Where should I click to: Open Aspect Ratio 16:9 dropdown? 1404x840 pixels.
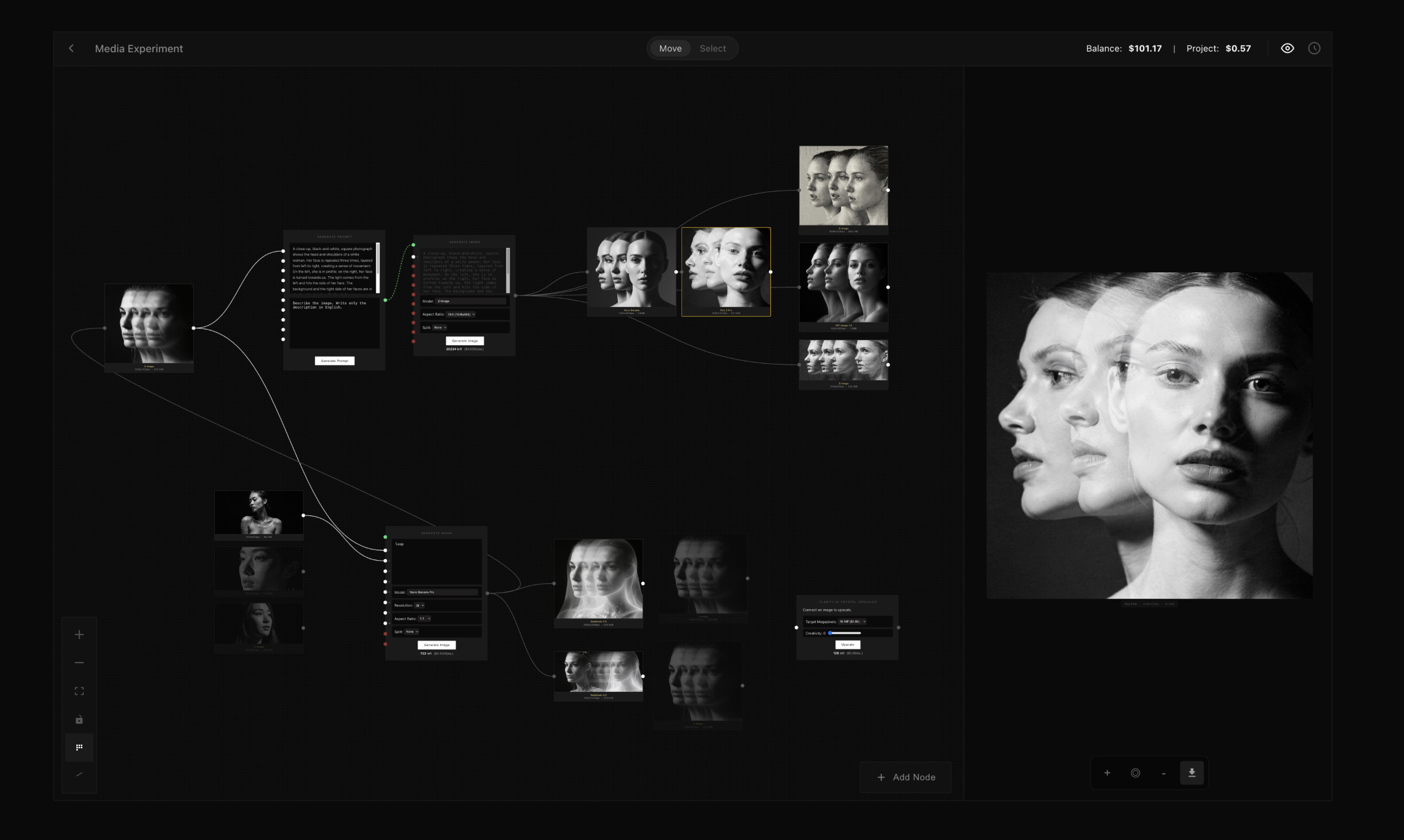(x=461, y=314)
